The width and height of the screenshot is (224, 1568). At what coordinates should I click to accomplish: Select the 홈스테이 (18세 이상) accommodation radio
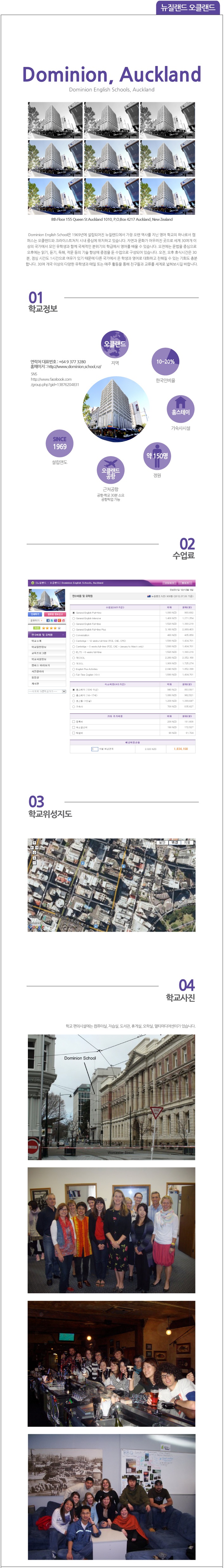(74, 690)
